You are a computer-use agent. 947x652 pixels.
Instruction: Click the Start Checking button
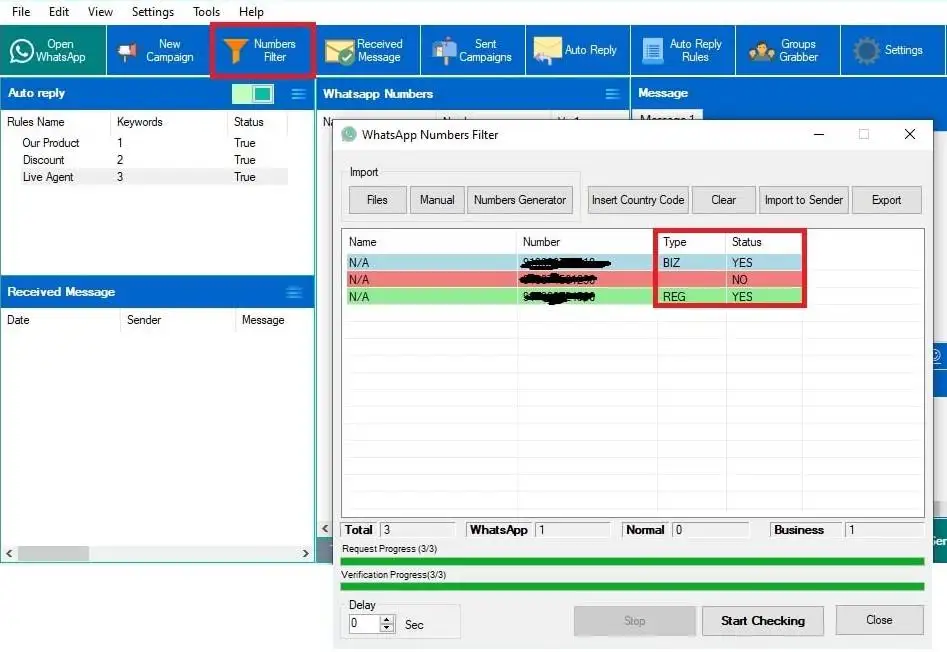tap(763, 621)
